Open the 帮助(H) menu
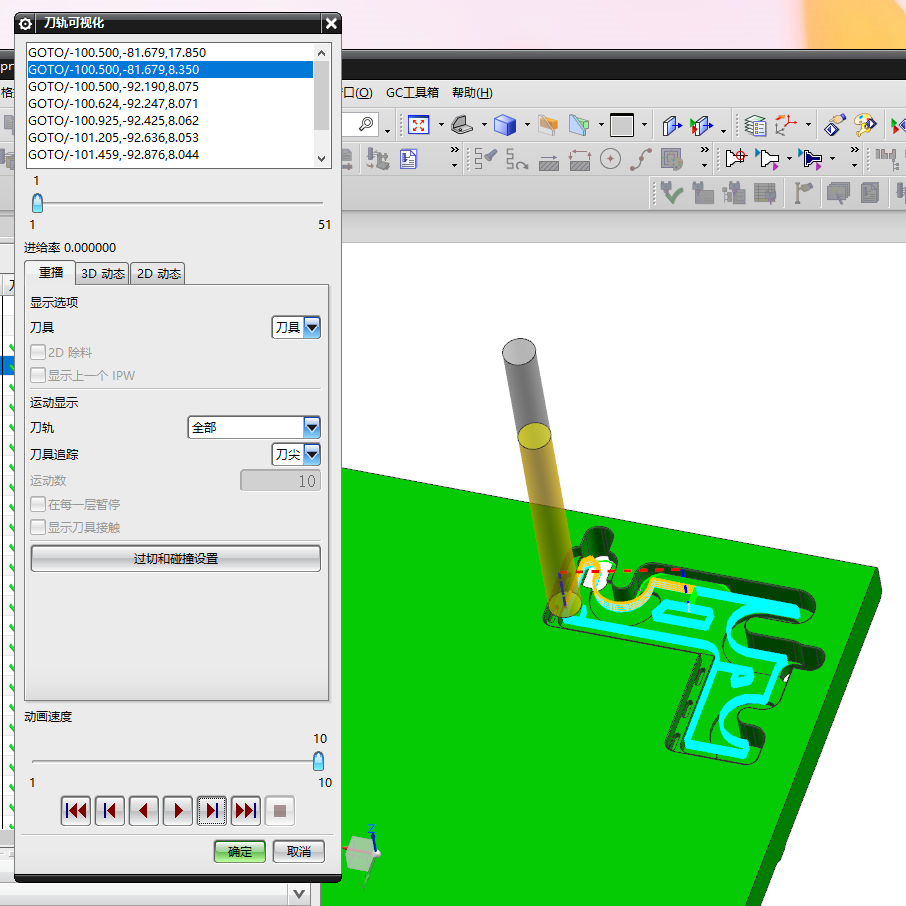The height and width of the screenshot is (906, 906). 472,92
